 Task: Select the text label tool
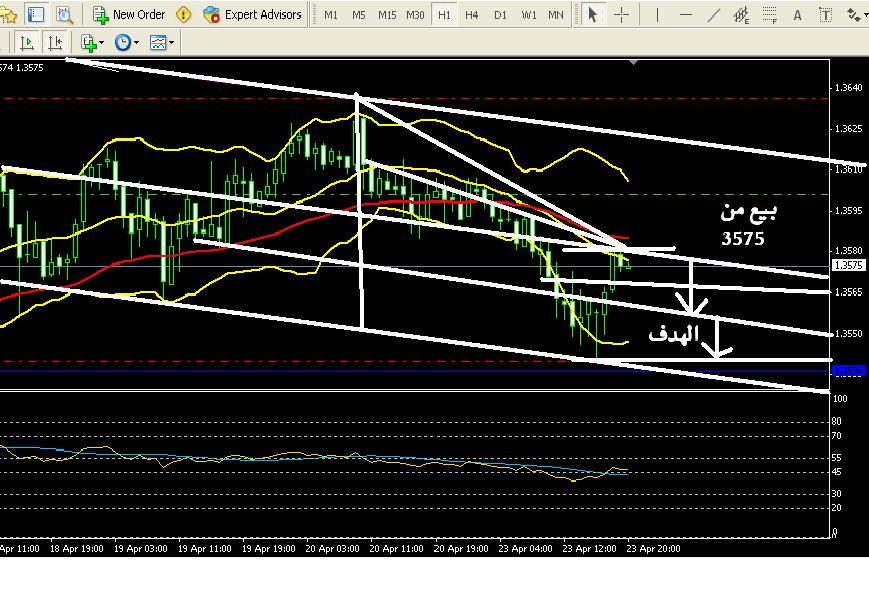tap(797, 15)
